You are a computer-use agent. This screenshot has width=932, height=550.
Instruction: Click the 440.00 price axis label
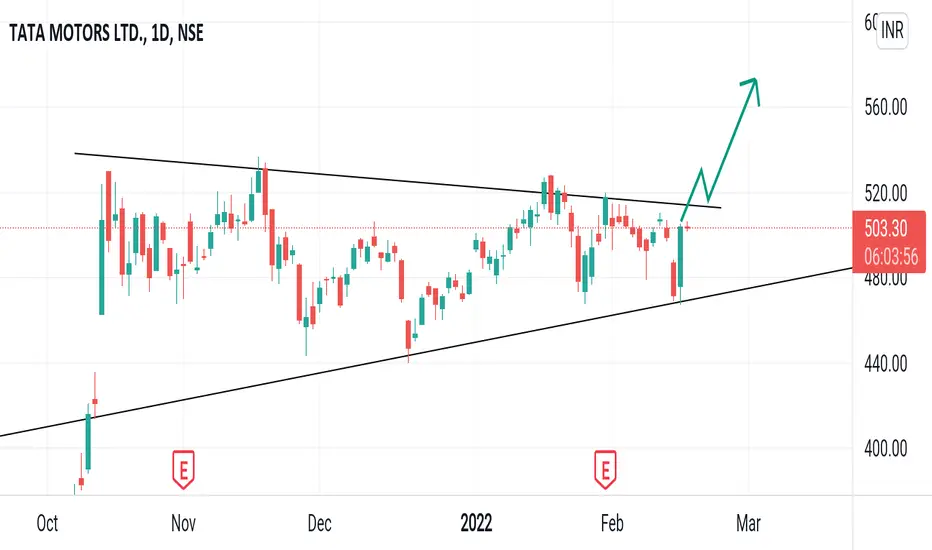886,363
